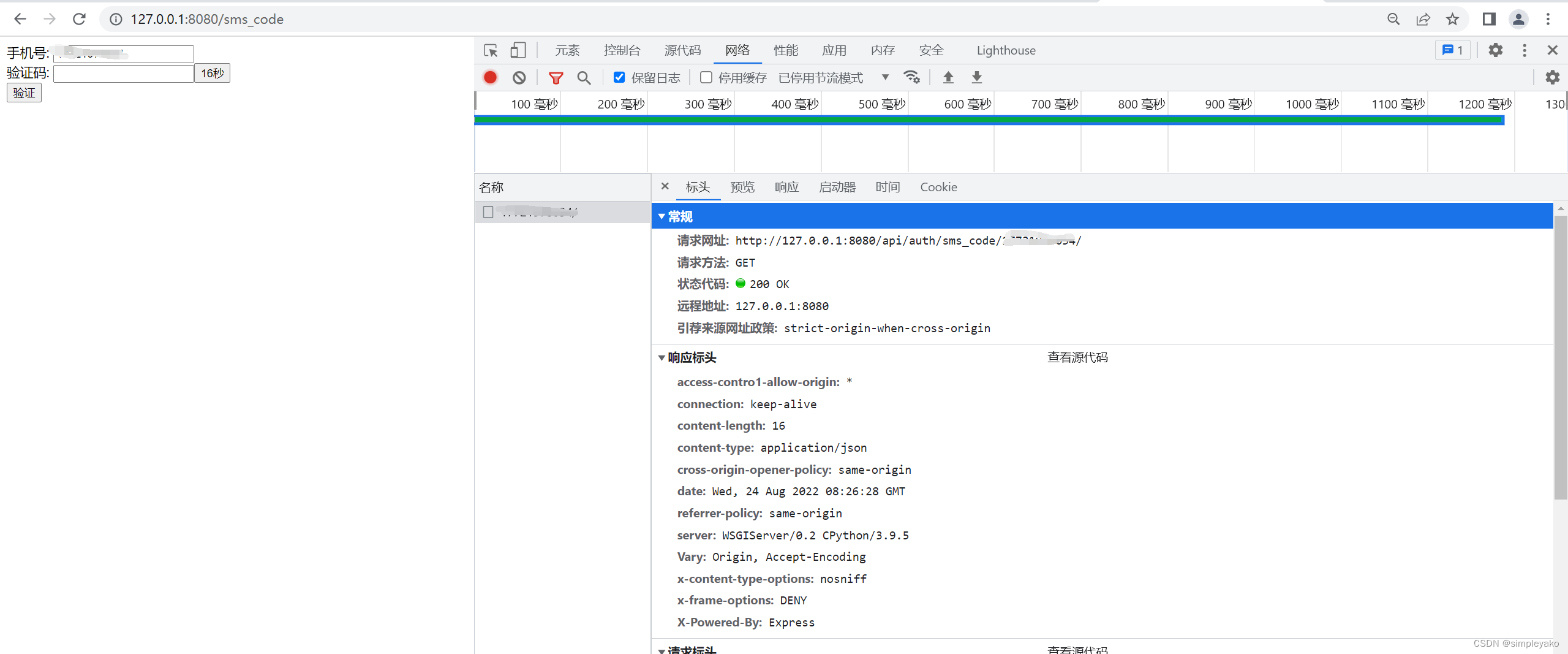The width and height of the screenshot is (1568, 654).
Task: Open the Chrome three-dot menu
Action: click(1548, 19)
